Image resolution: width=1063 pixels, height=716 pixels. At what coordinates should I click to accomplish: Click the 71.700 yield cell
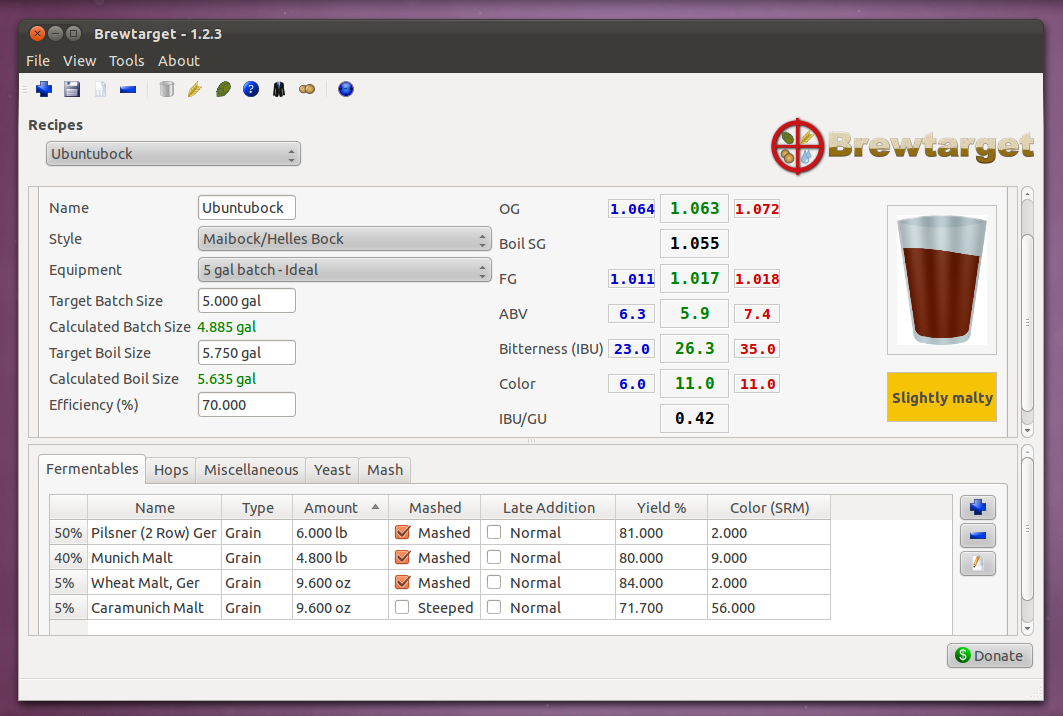point(662,608)
